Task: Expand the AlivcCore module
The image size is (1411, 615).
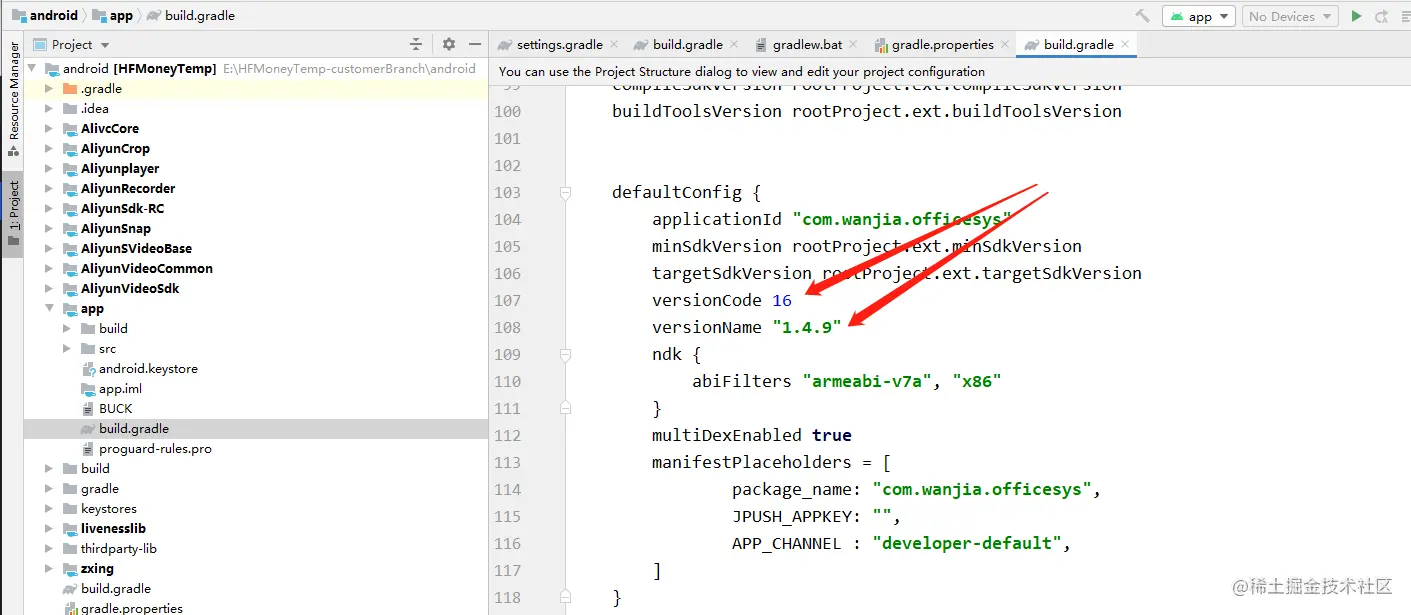Action: [51, 128]
